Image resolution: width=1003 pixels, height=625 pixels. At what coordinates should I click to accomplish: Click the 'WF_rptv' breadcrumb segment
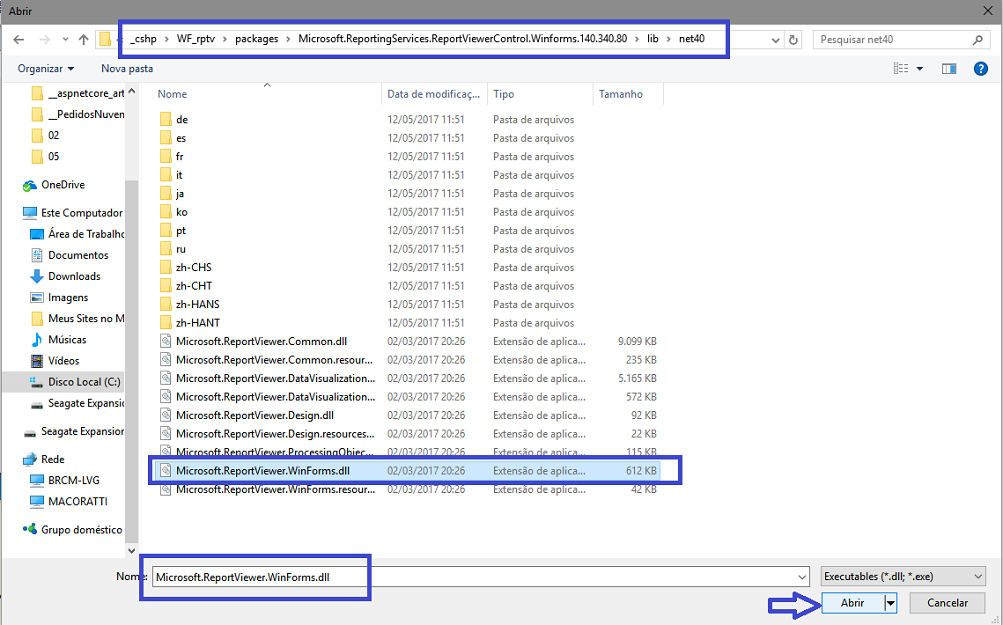click(196, 39)
